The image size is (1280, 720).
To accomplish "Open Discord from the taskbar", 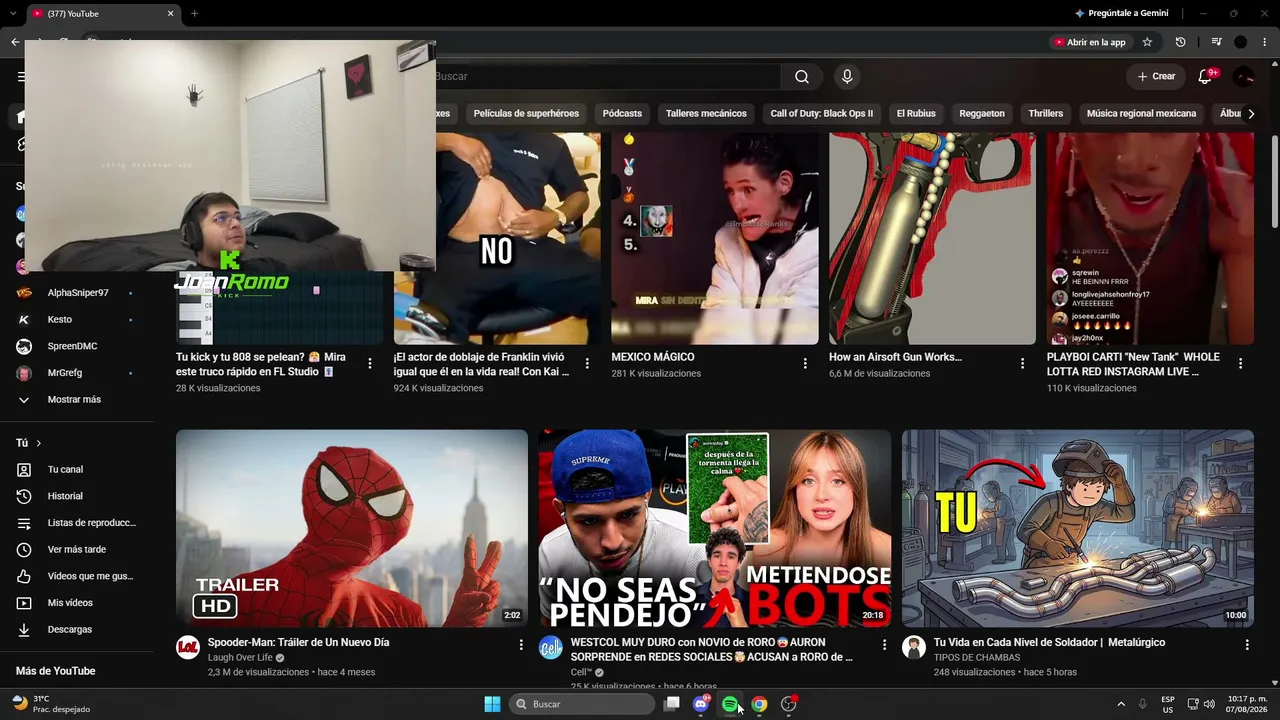I will [x=701, y=704].
